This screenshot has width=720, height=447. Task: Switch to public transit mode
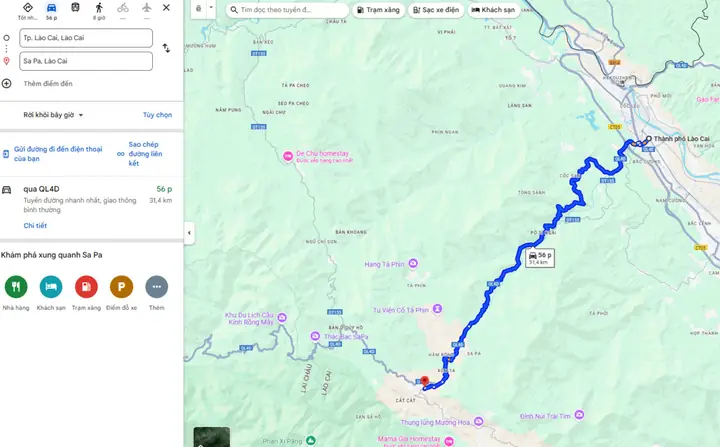(x=75, y=7)
